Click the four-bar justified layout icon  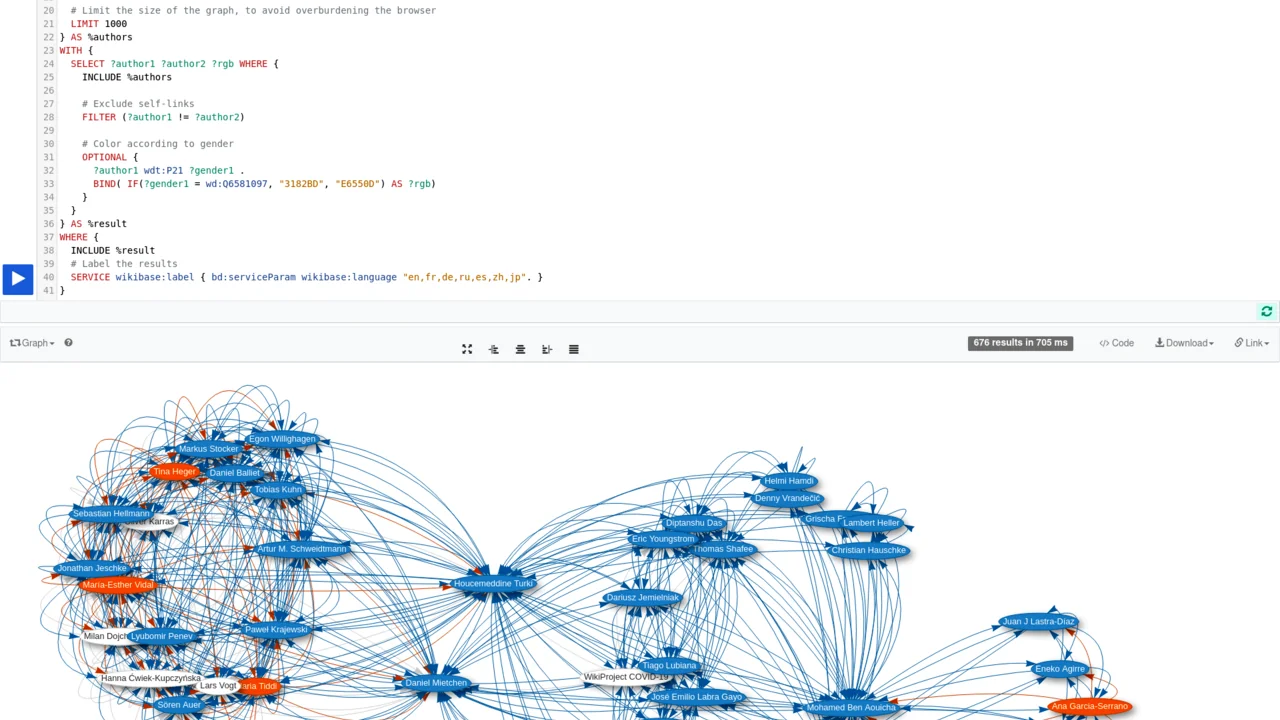point(574,349)
